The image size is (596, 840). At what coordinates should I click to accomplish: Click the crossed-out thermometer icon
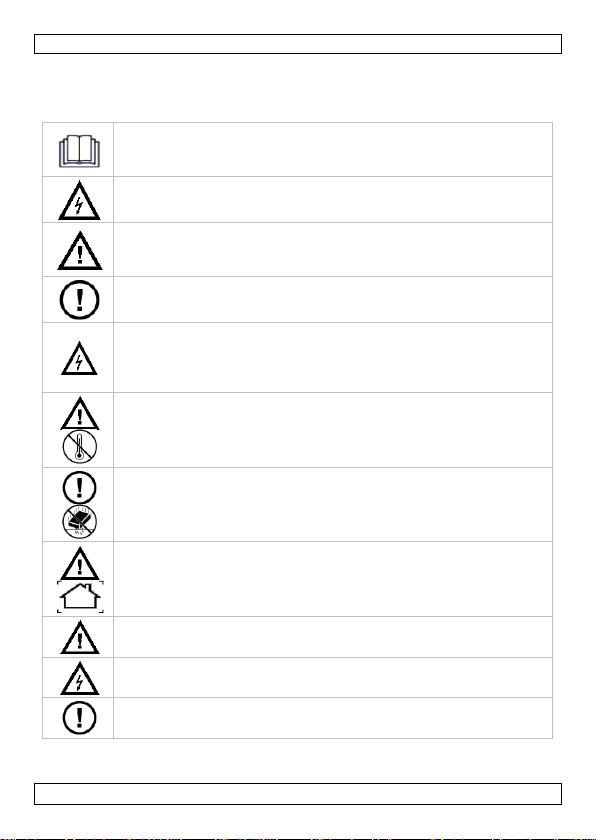80,447
